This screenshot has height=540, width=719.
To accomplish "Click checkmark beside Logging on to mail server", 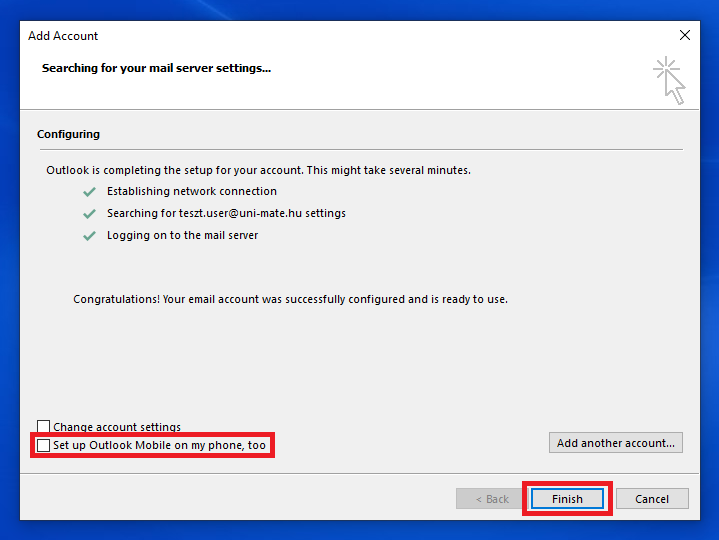I will tap(90, 236).
